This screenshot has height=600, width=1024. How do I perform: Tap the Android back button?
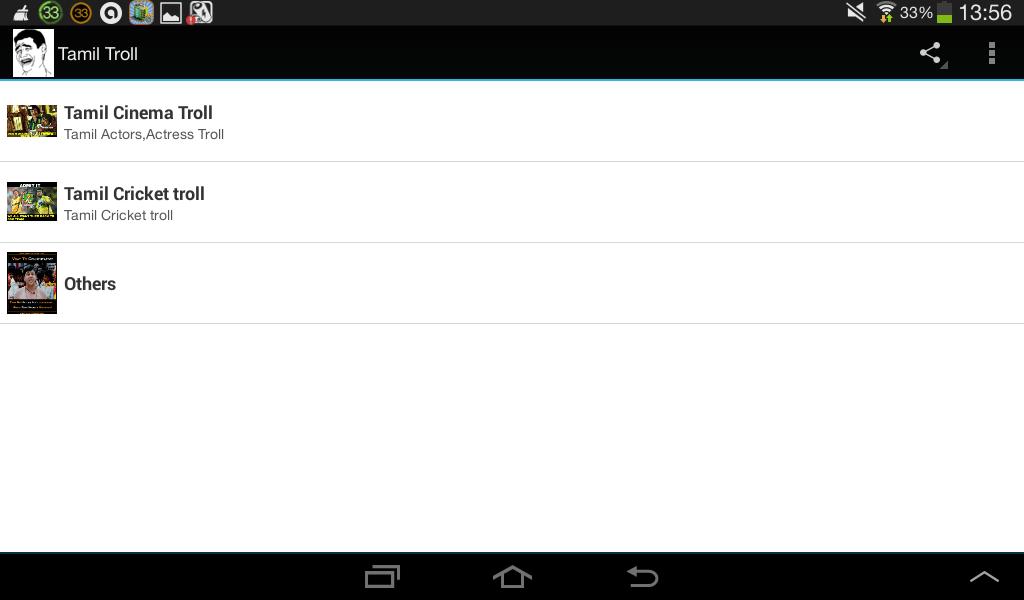click(643, 576)
